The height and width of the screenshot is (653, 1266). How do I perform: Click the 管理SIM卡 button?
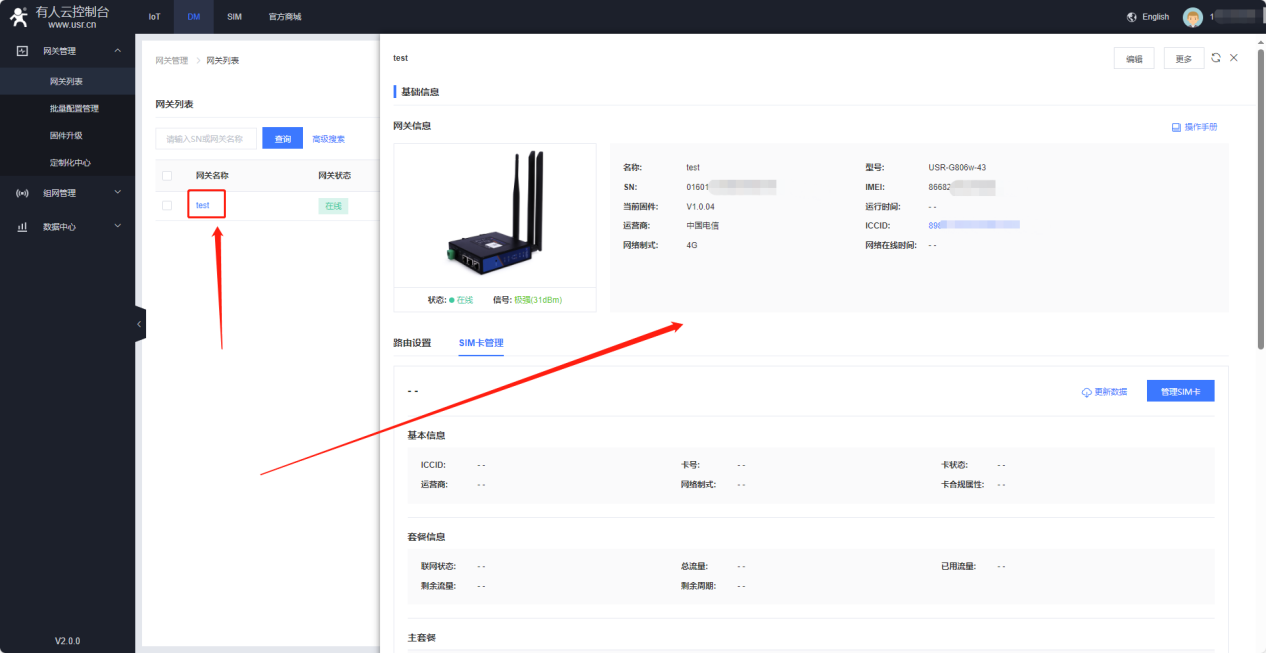pos(1180,391)
